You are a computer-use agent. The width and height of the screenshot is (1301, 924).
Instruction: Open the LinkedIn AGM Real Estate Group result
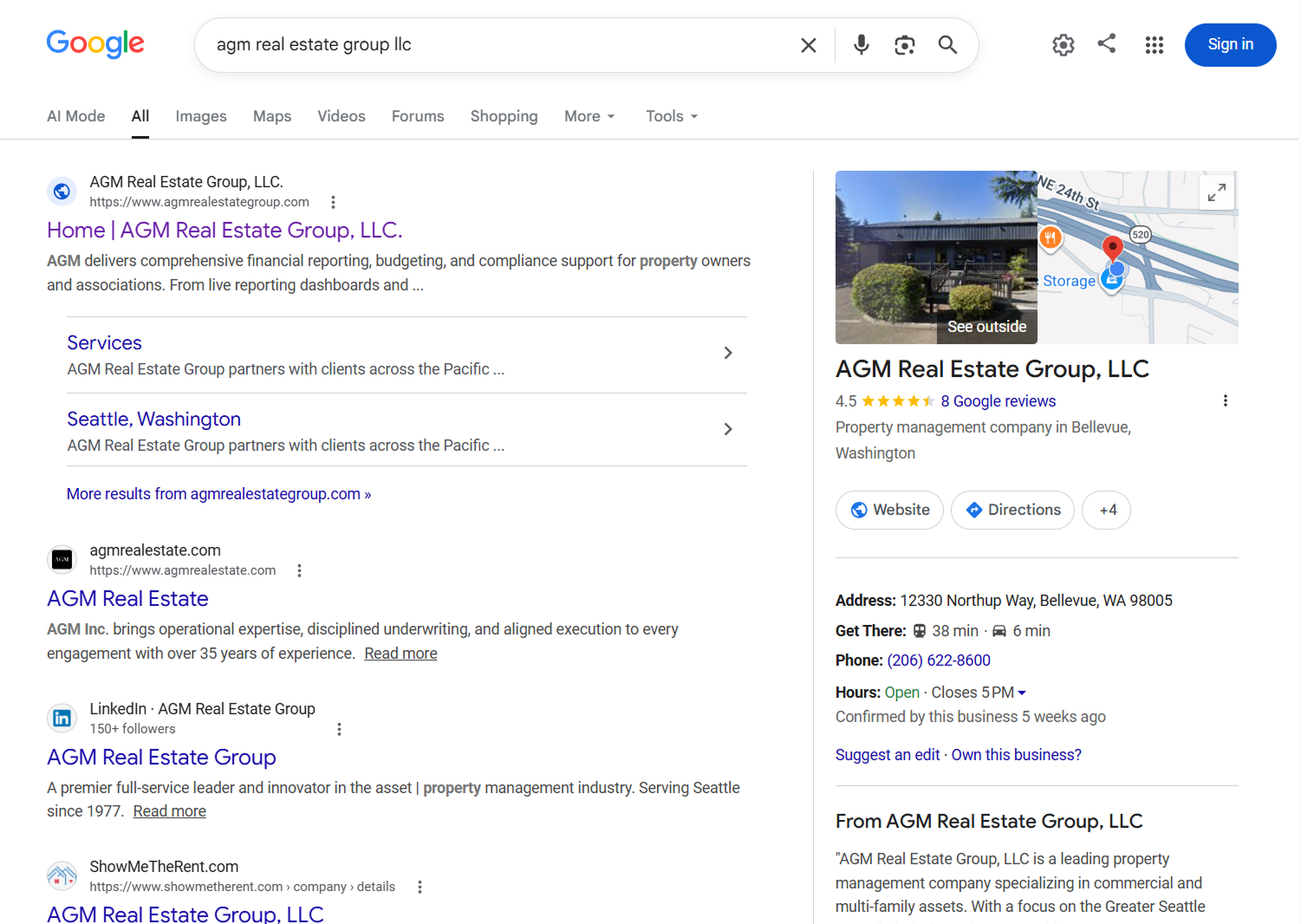tap(161, 758)
